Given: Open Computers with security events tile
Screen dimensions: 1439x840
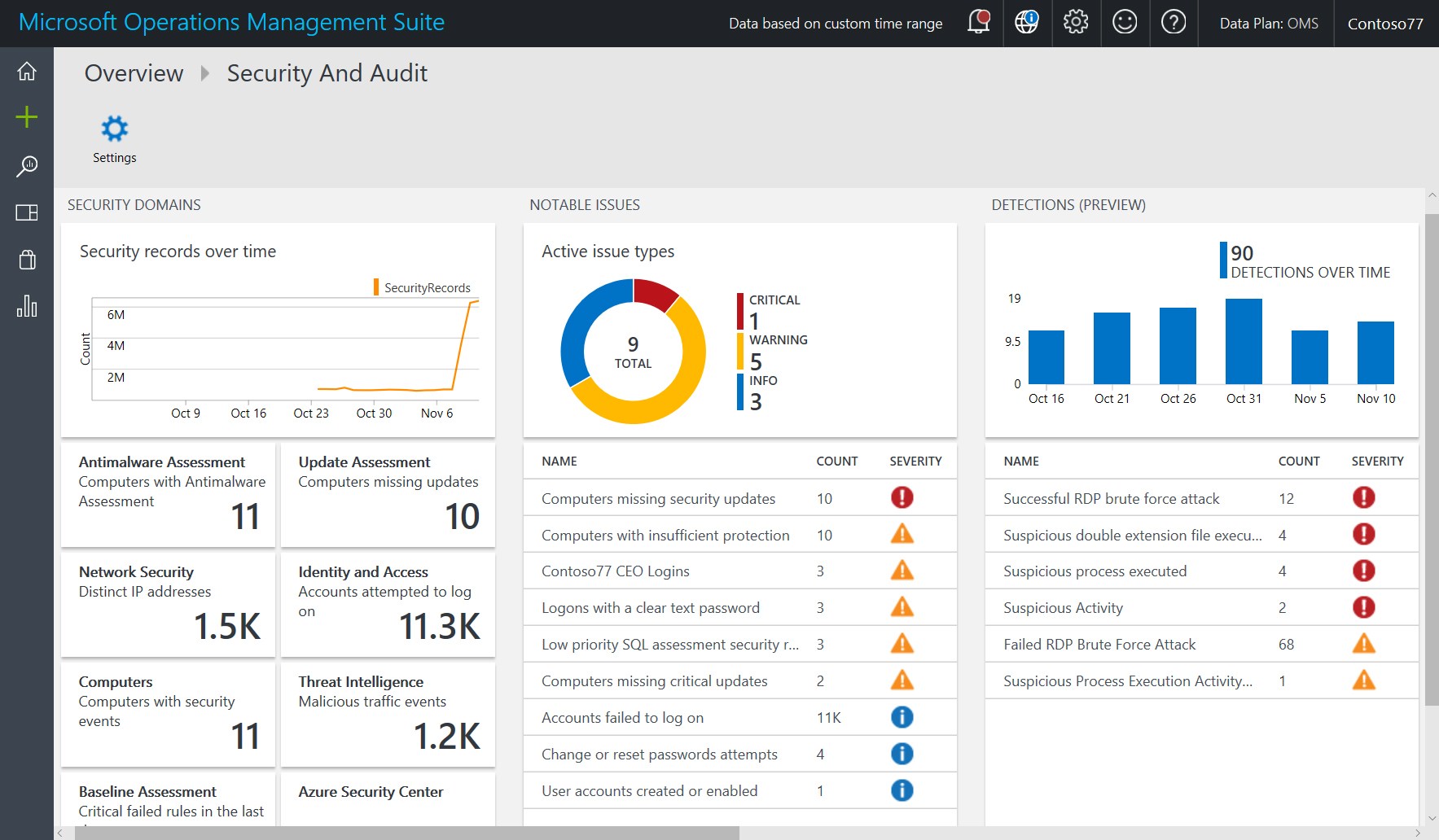Looking at the screenshot, I should (169, 715).
